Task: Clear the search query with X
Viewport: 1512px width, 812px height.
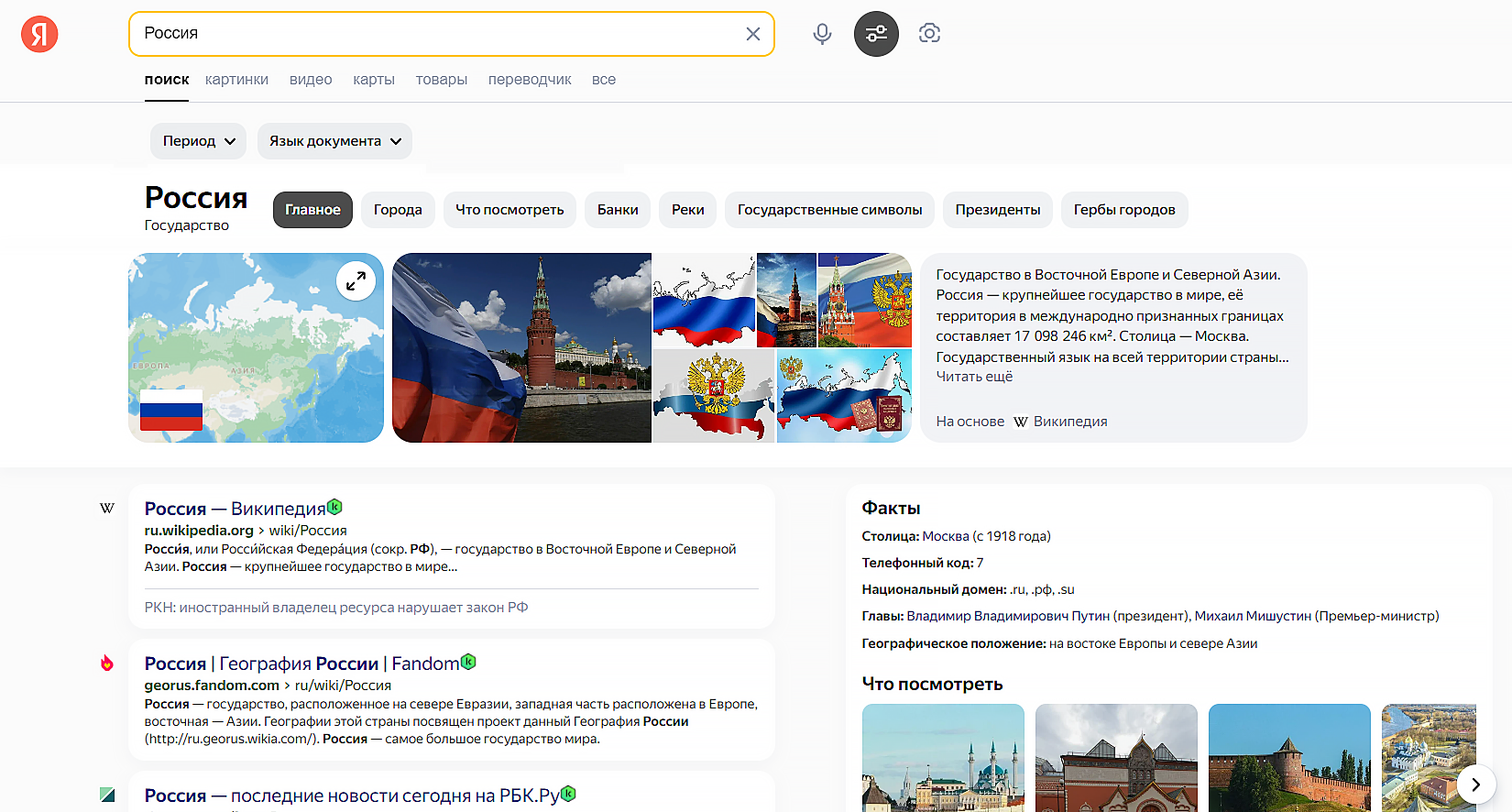Action: point(753,34)
